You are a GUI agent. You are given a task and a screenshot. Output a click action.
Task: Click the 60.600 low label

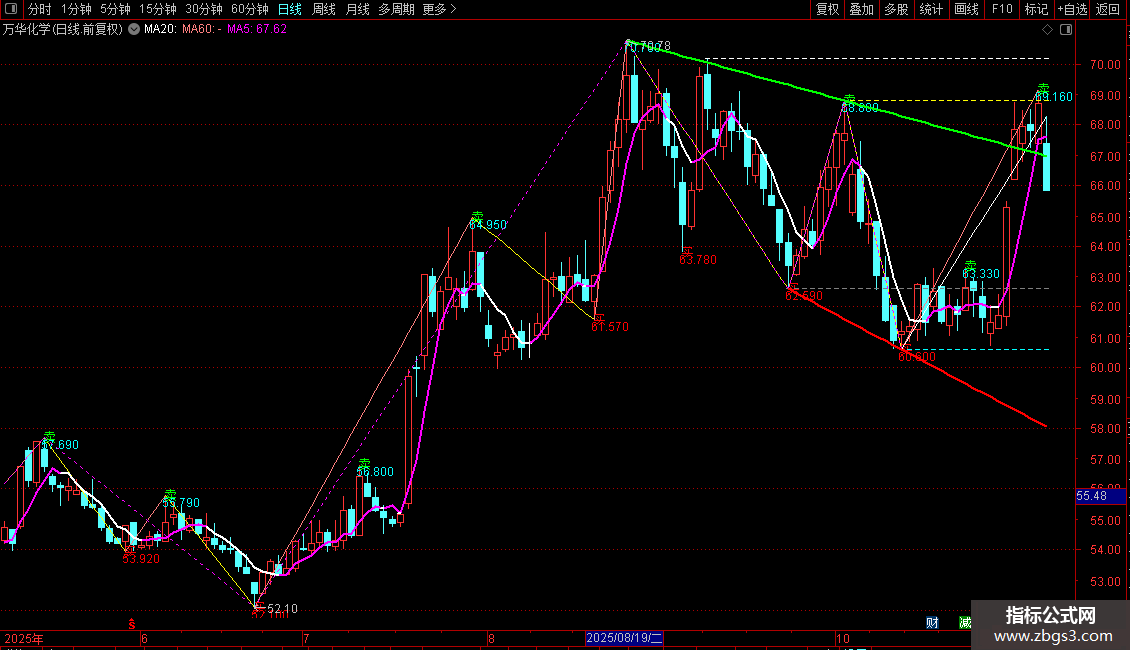coord(917,357)
